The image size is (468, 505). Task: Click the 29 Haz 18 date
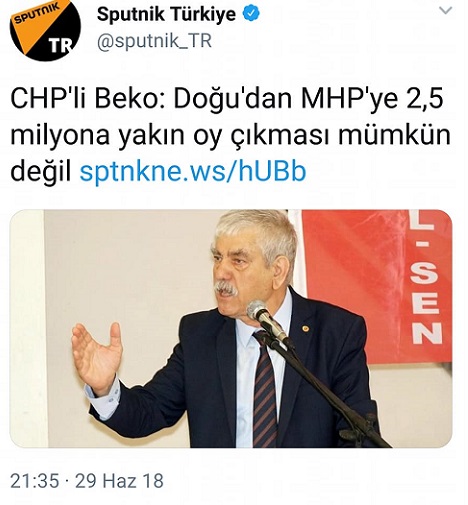pos(119,481)
